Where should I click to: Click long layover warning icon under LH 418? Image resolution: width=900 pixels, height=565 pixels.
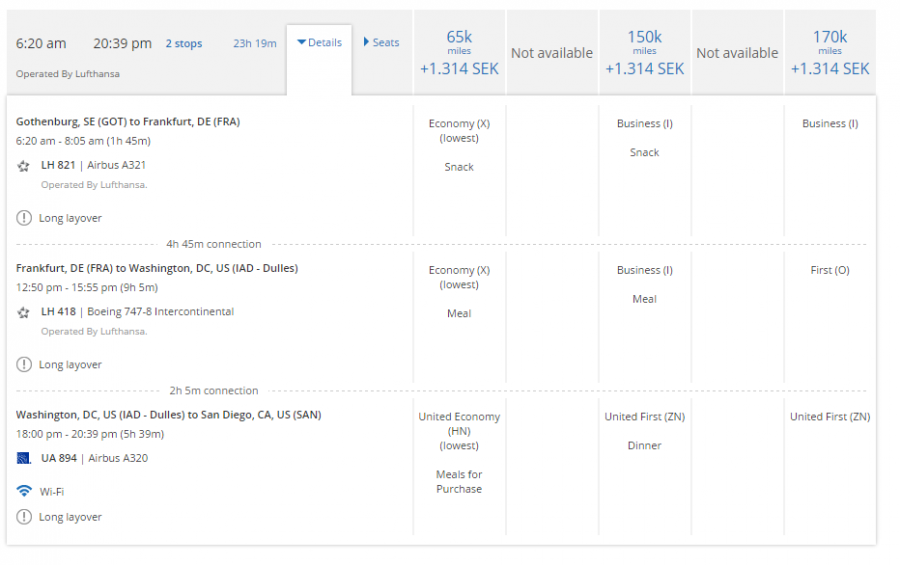23,365
